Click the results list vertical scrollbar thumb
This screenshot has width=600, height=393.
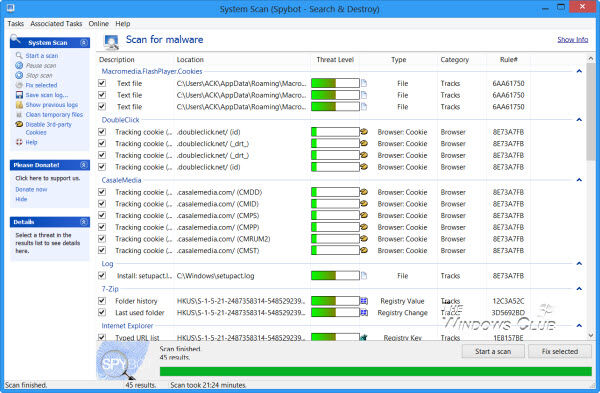pos(590,112)
